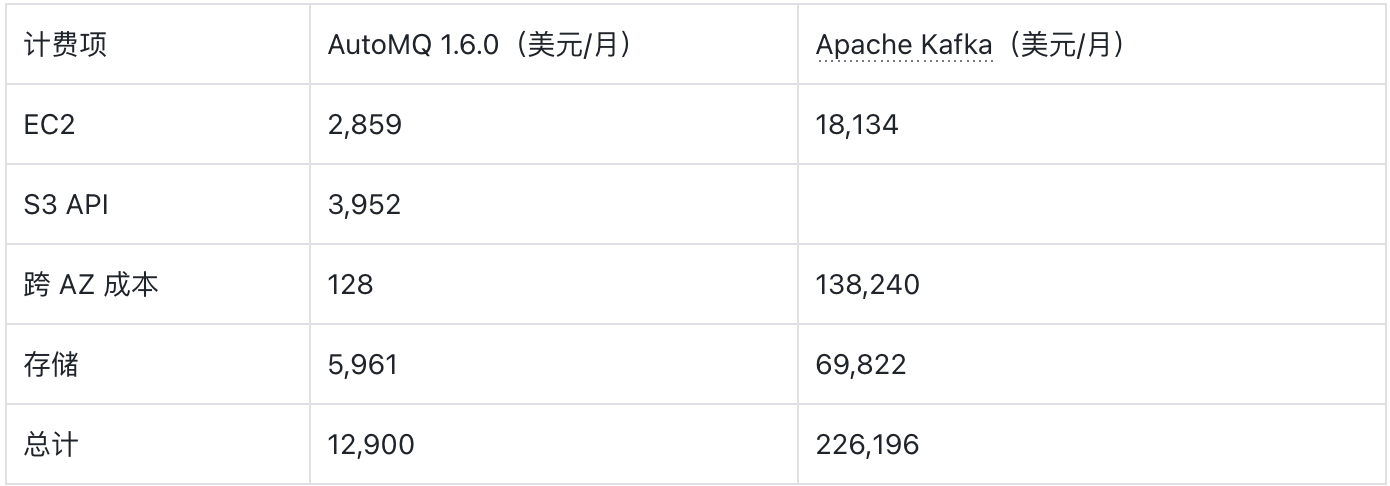Click the Kafka total 226,196
Screen dimensions: 1390x486
[867, 445]
